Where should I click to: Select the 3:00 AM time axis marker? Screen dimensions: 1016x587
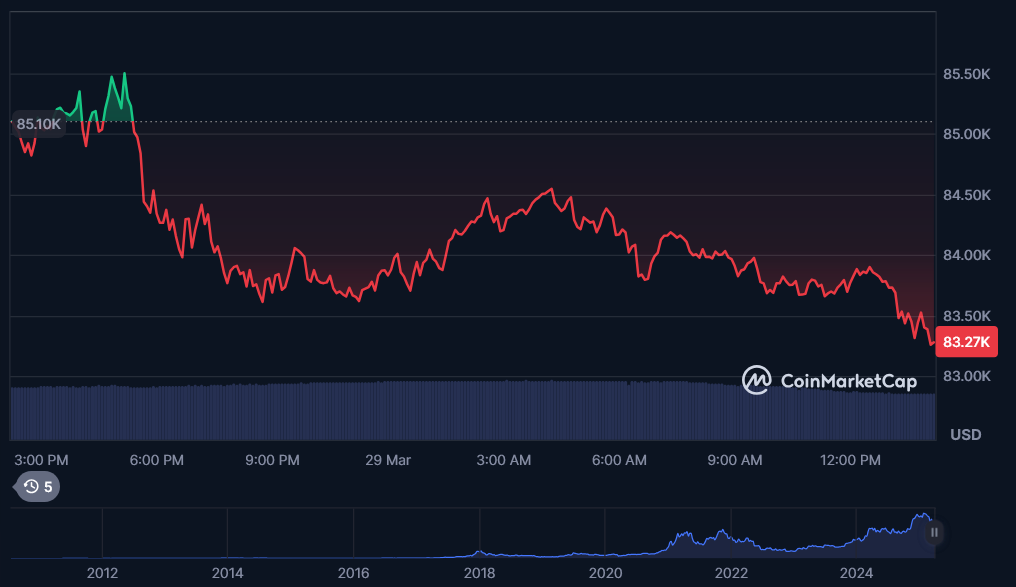click(x=504, y=460)
